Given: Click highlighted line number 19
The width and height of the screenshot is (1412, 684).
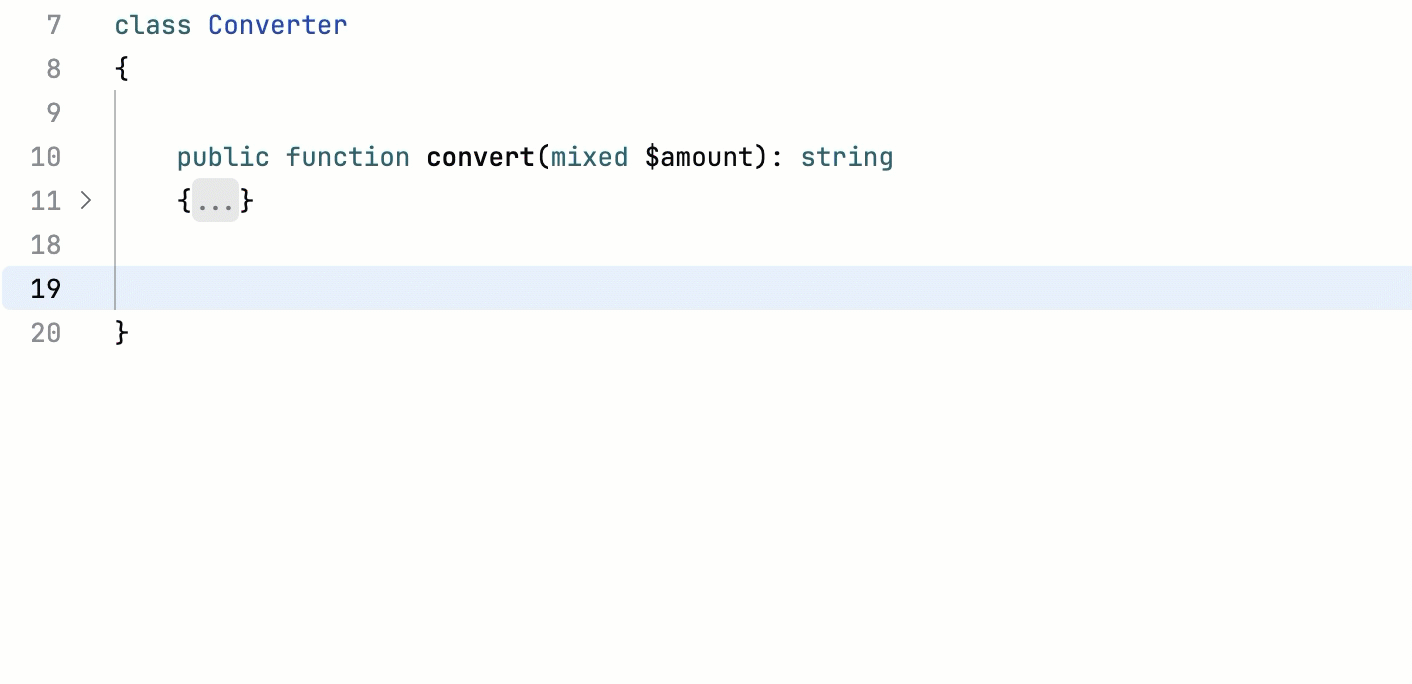Looking at the screenshot, I should tap(46, 289).
